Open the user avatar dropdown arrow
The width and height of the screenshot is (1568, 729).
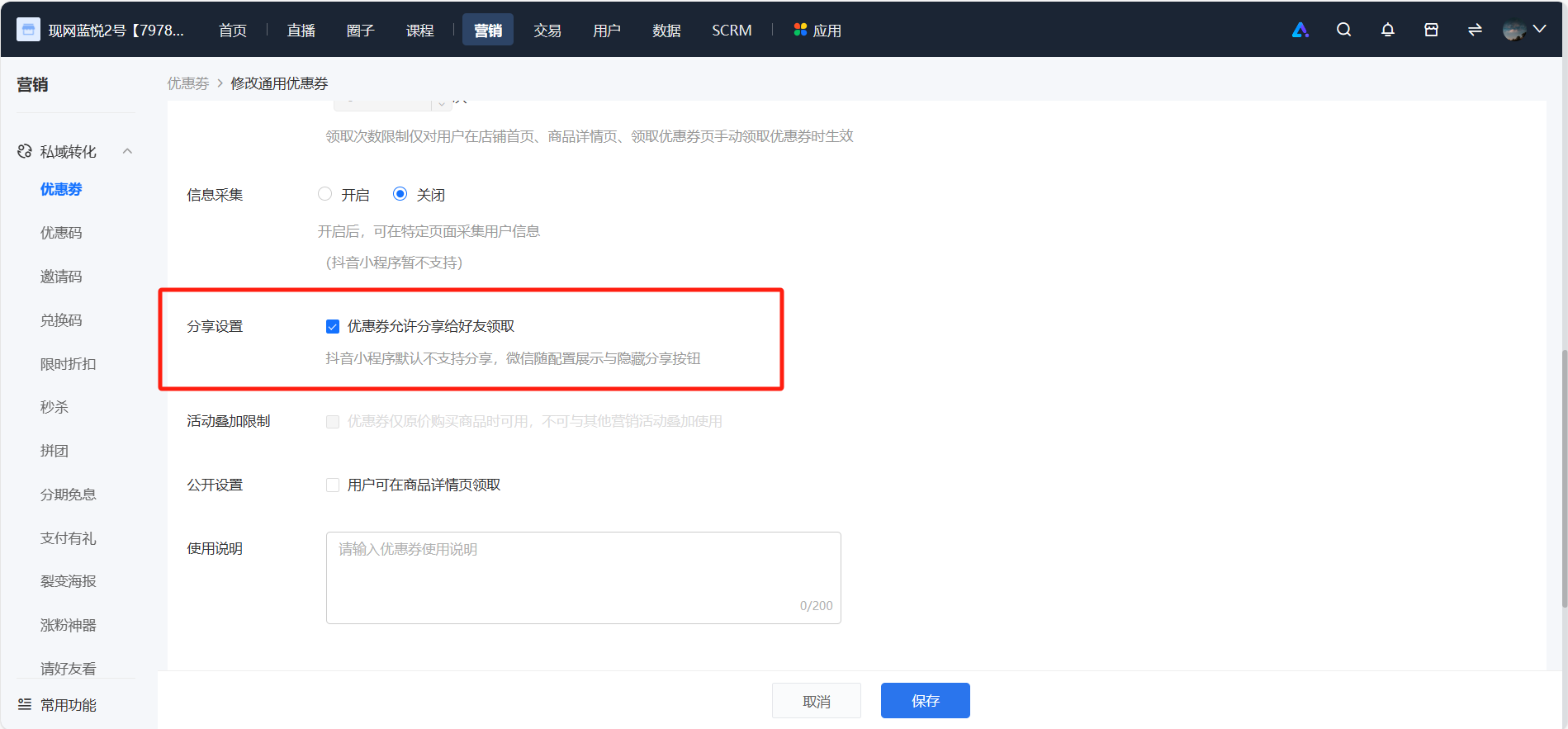click(x=1540, y=29)
